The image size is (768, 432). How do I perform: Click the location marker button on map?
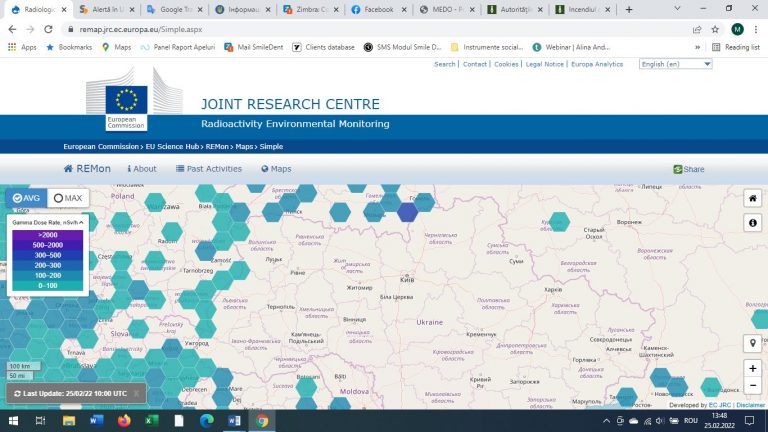pos(752,343)
